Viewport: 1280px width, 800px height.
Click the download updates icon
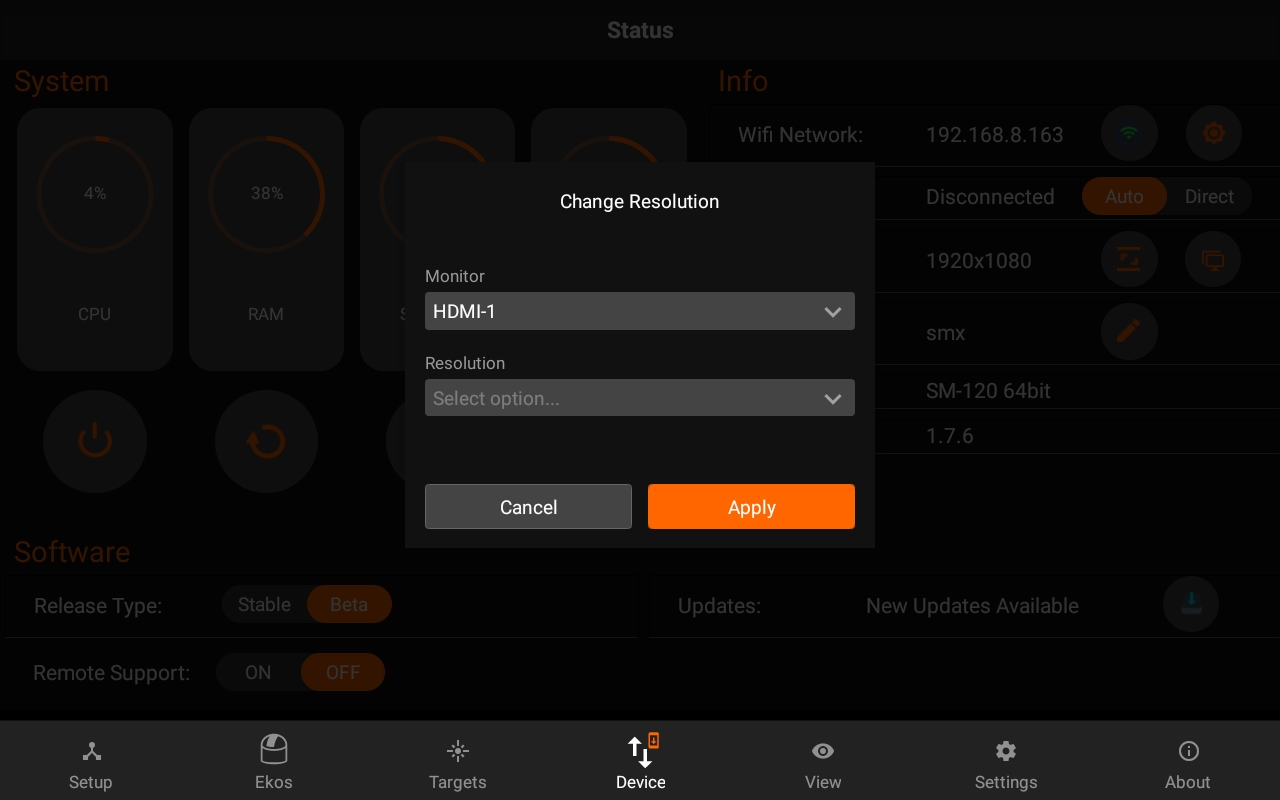pos(1191,603)
